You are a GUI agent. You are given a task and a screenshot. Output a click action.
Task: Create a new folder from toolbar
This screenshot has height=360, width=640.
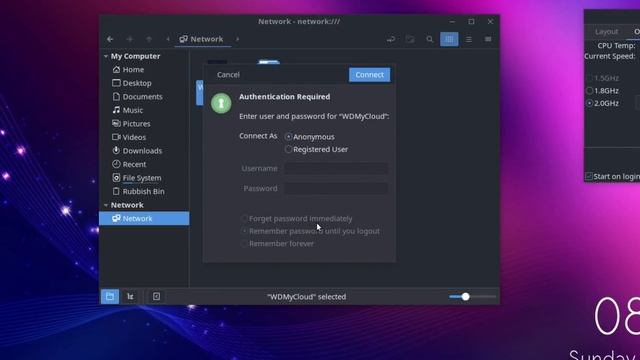tap(410, 39)
